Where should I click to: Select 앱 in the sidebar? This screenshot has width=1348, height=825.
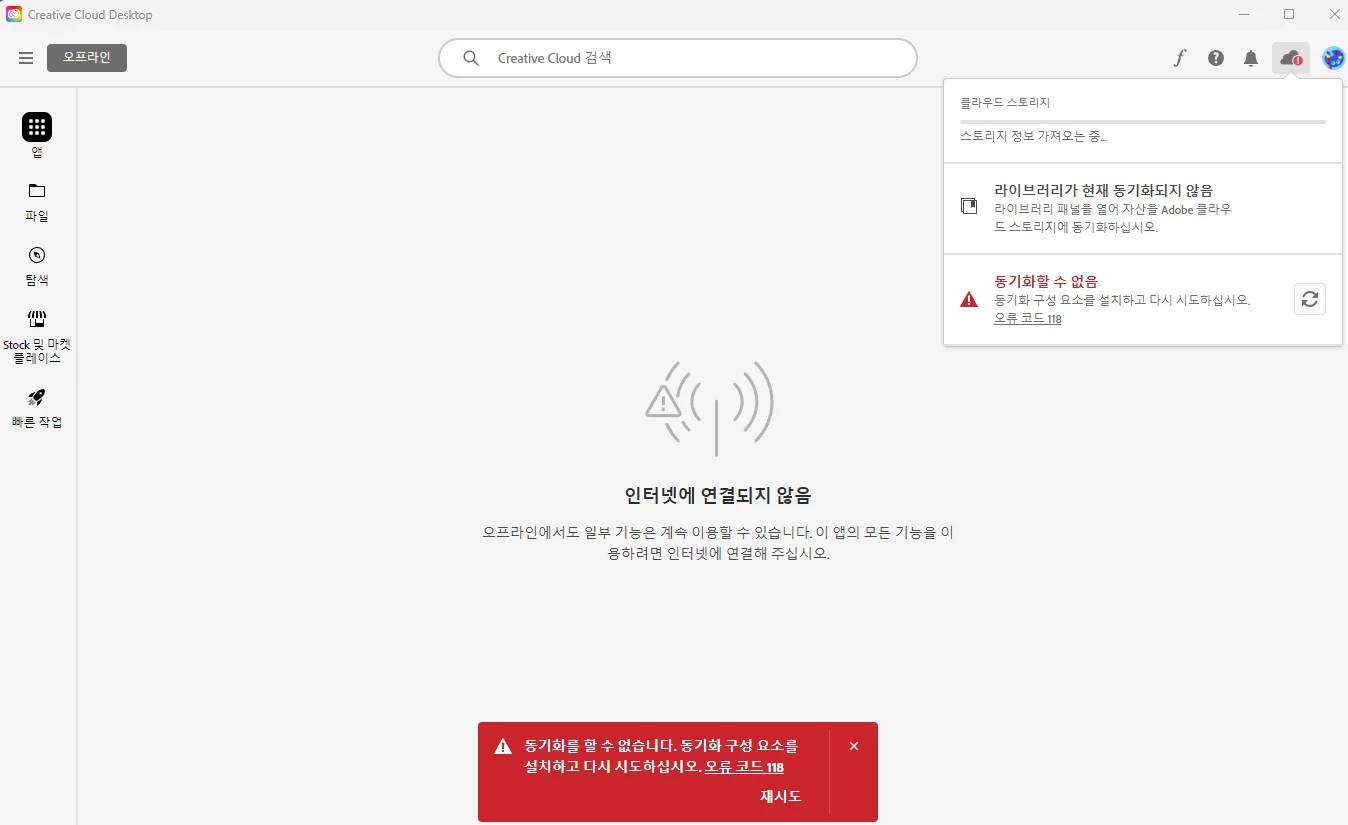(37, 136)
